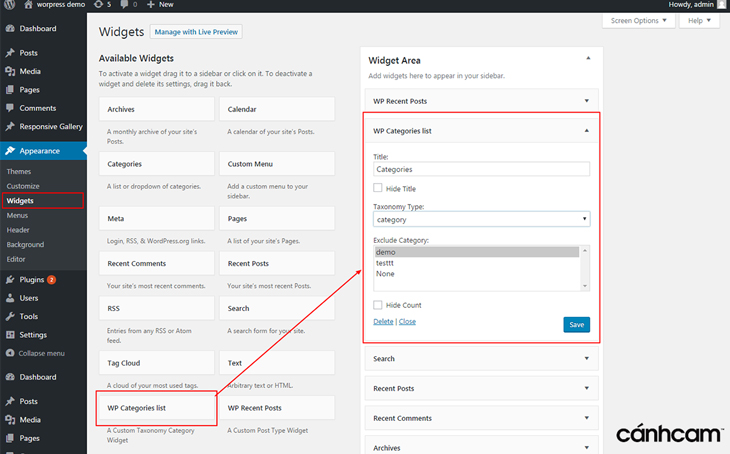
Task: Select demo in Exclude Category list
Action: (477, 252)
